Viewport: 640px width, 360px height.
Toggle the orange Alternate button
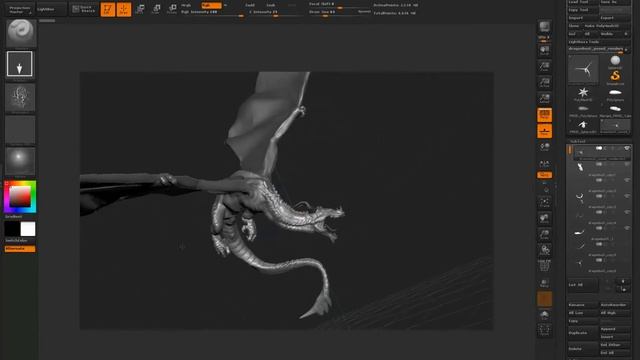click(x=20, y=249)
